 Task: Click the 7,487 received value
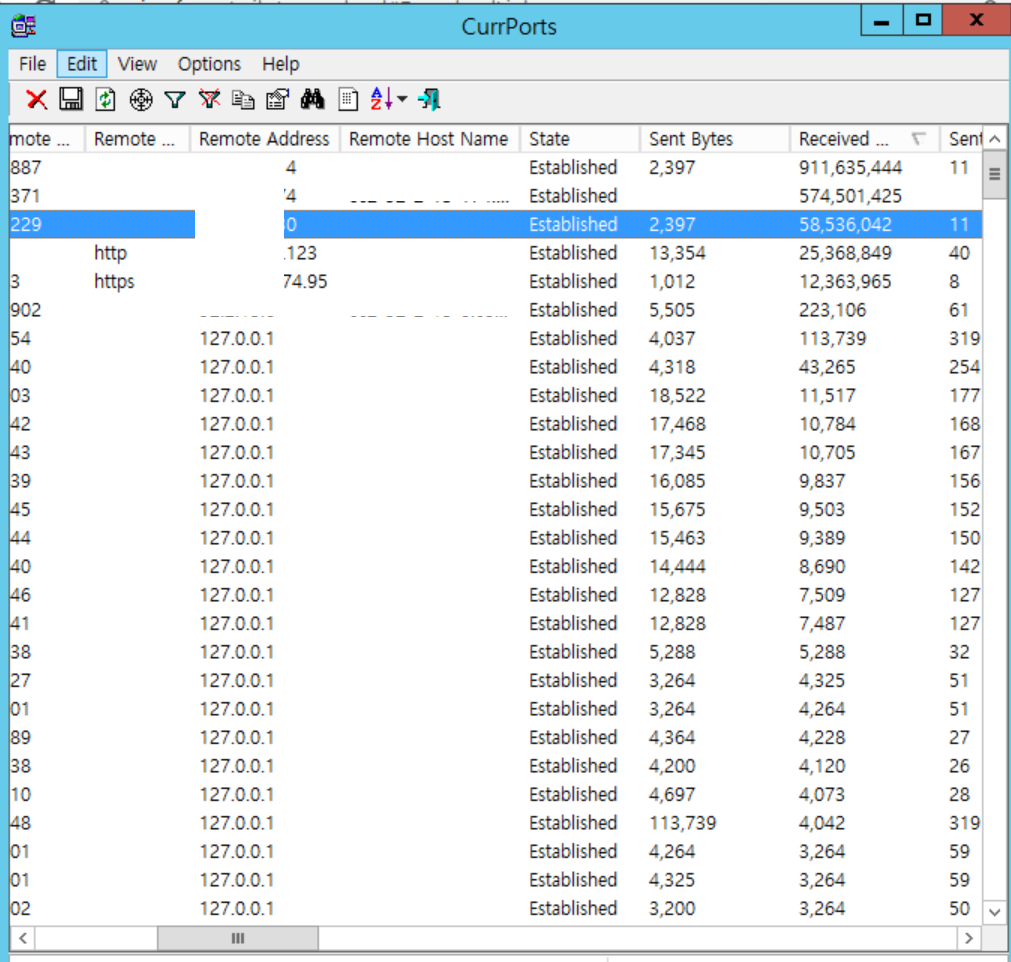[x=822, y=623]
